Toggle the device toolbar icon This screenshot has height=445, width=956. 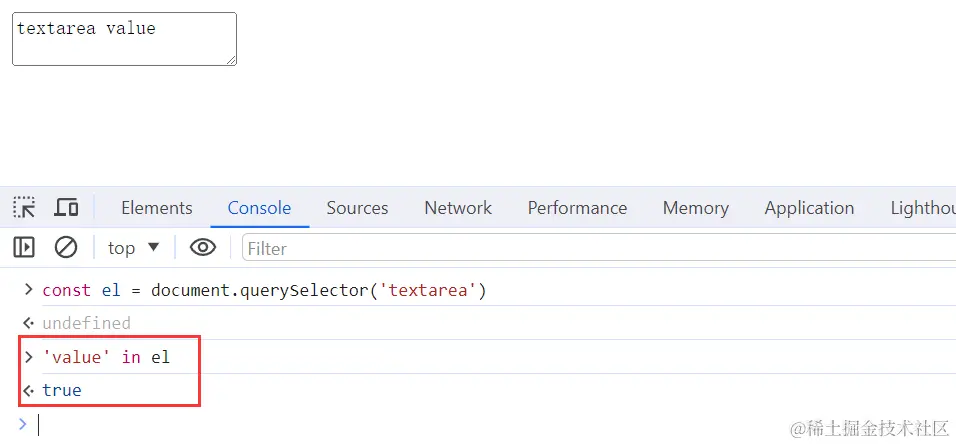coord(66,208)
